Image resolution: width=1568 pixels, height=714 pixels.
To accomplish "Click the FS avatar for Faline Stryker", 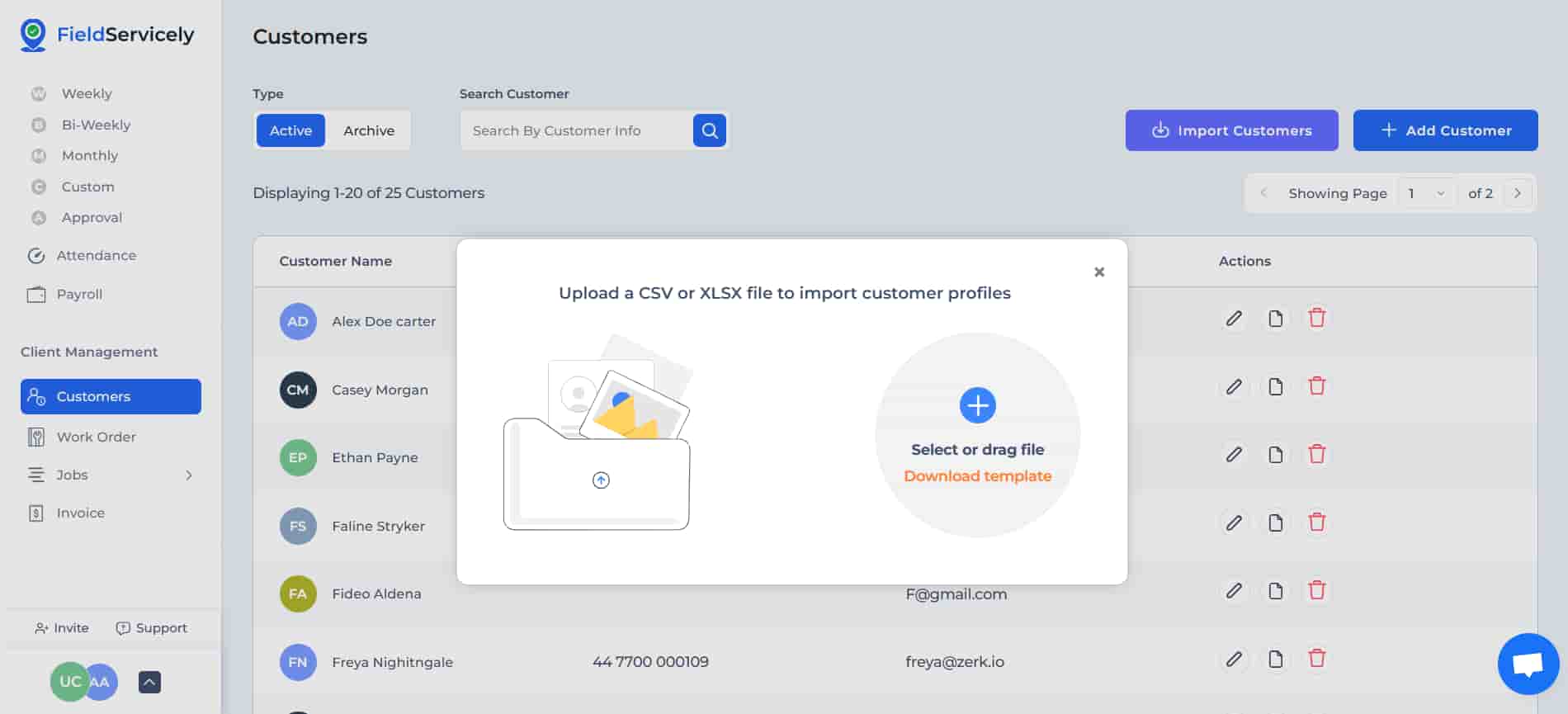I will (x=298, y=526).
